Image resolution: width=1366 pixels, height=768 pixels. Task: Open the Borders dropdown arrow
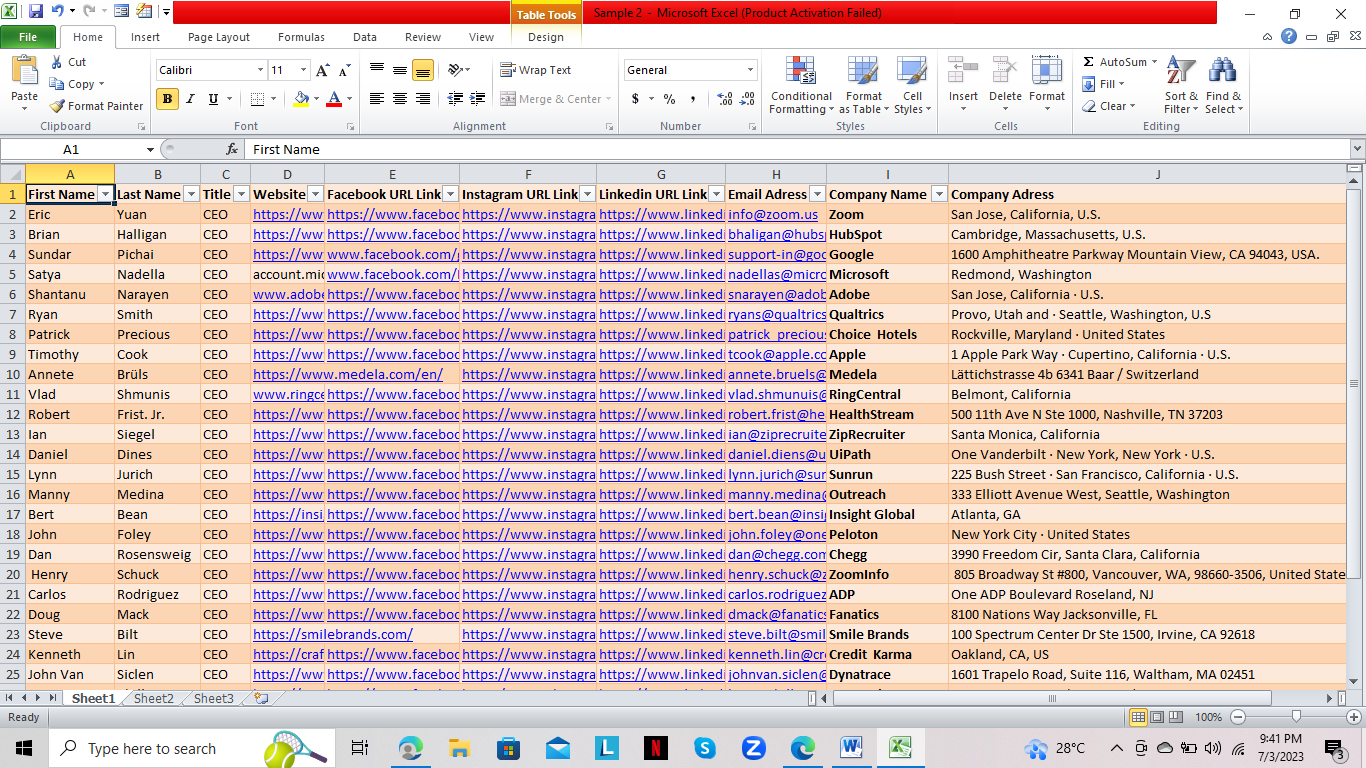274,99
